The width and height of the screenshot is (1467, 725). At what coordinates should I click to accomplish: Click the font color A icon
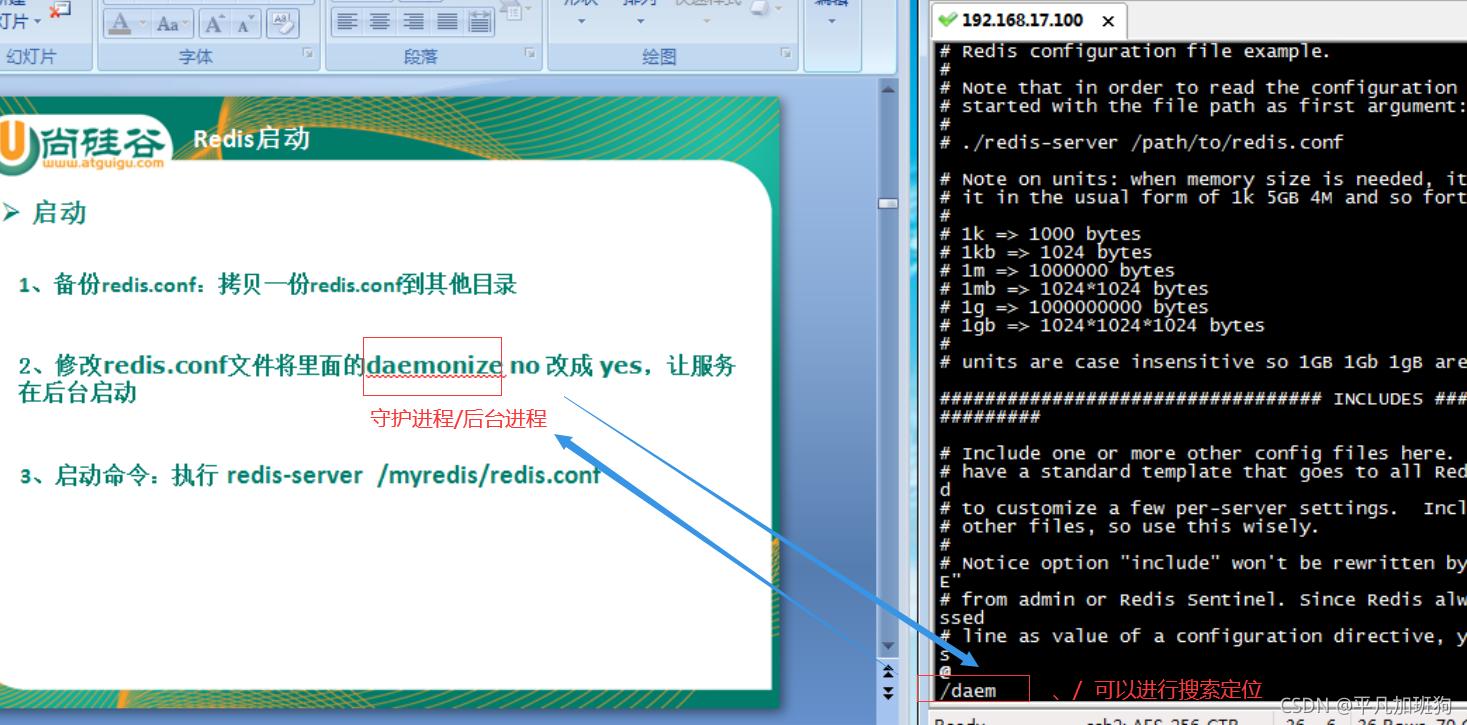[x=120, y=22]
